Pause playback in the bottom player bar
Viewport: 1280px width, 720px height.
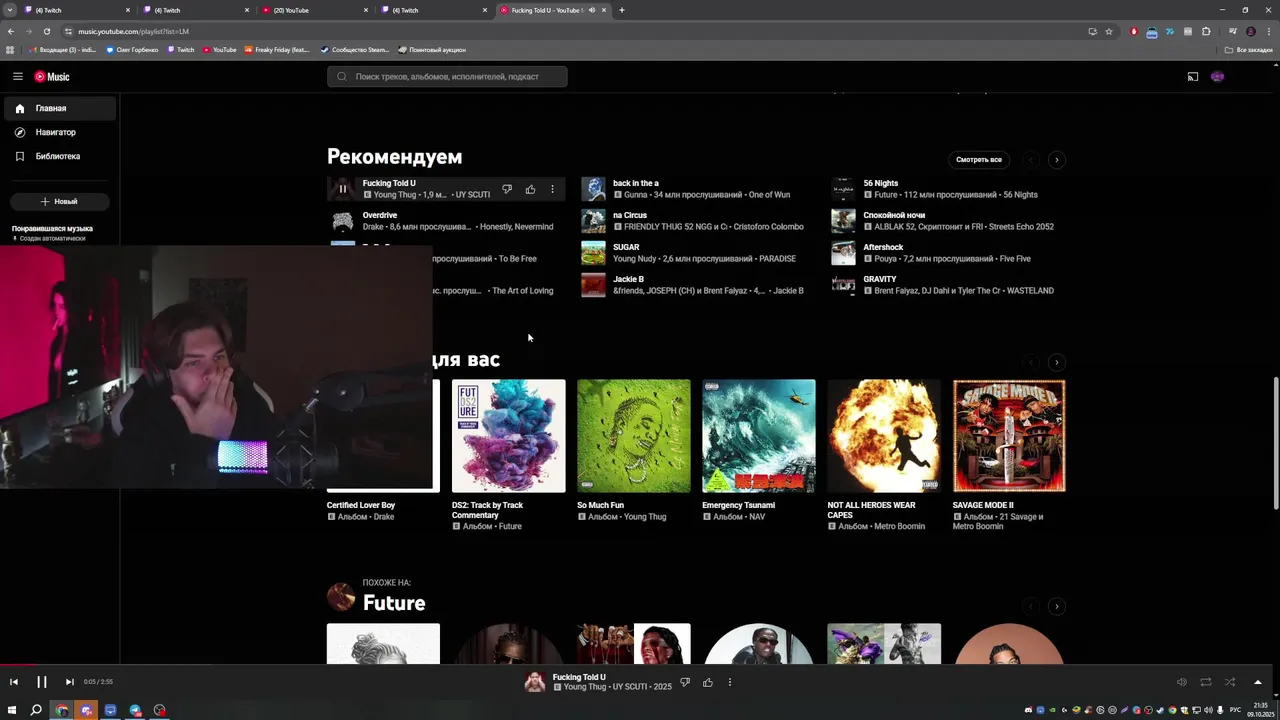click(42, 682)
